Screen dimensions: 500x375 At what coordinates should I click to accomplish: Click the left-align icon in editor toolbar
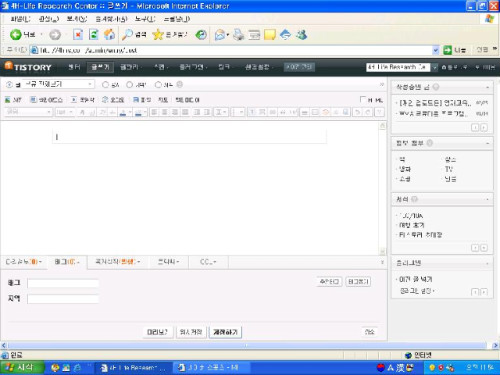[x=154, y=112]
